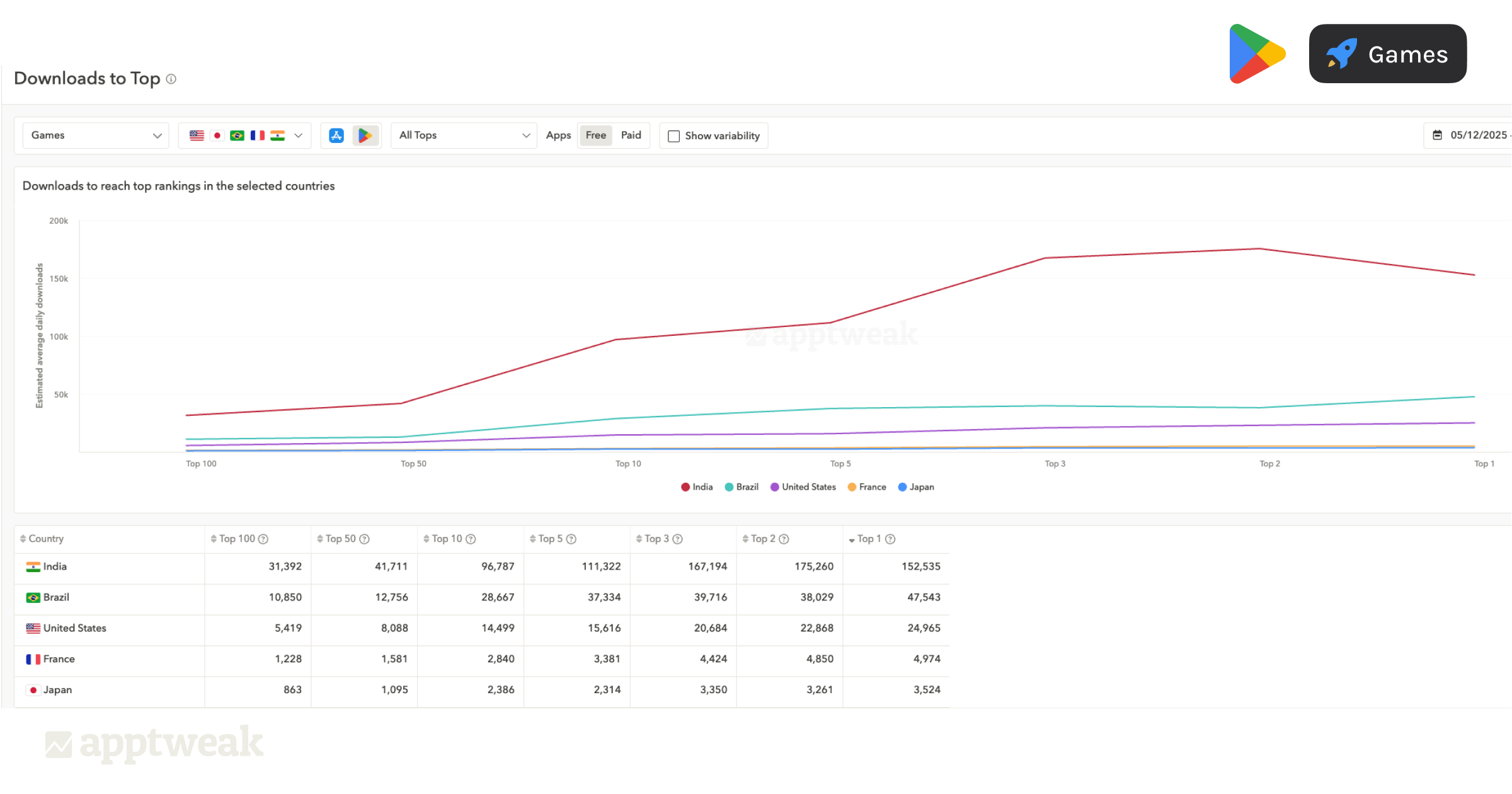Click the help icon next to Top 50

(364, 539)
